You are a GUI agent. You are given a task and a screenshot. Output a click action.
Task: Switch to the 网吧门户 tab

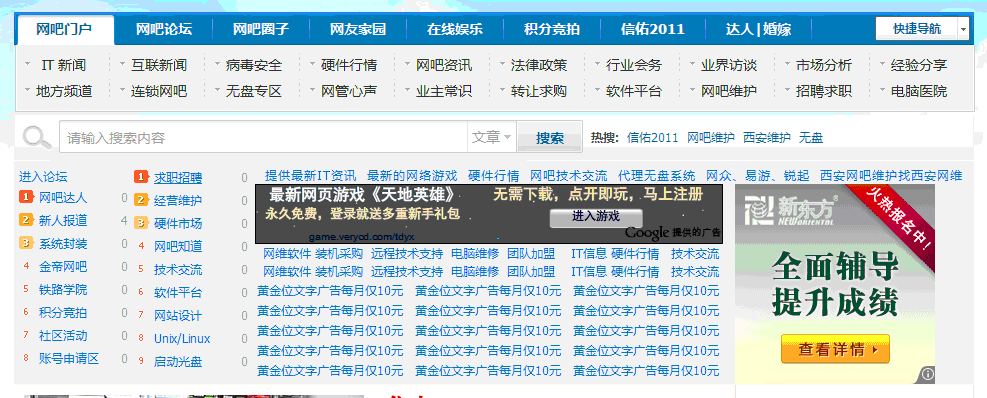(65, 30)
